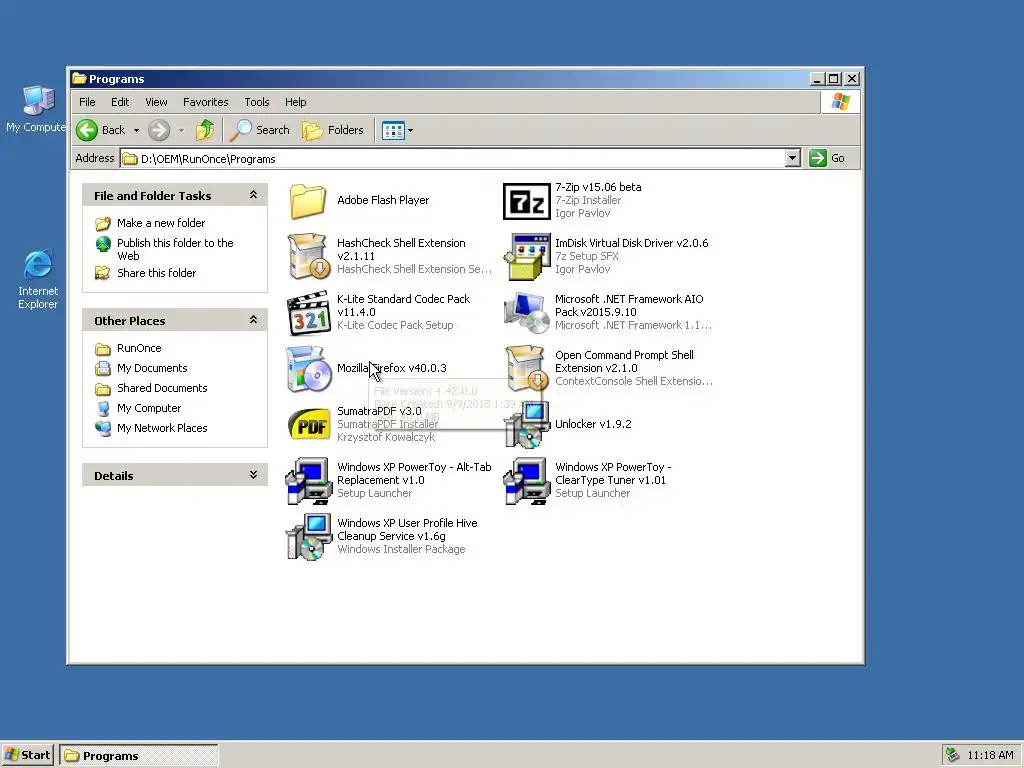Open My Computer from Other Places
This screenshot has height=768, width=1024.
tap(149, 408)
